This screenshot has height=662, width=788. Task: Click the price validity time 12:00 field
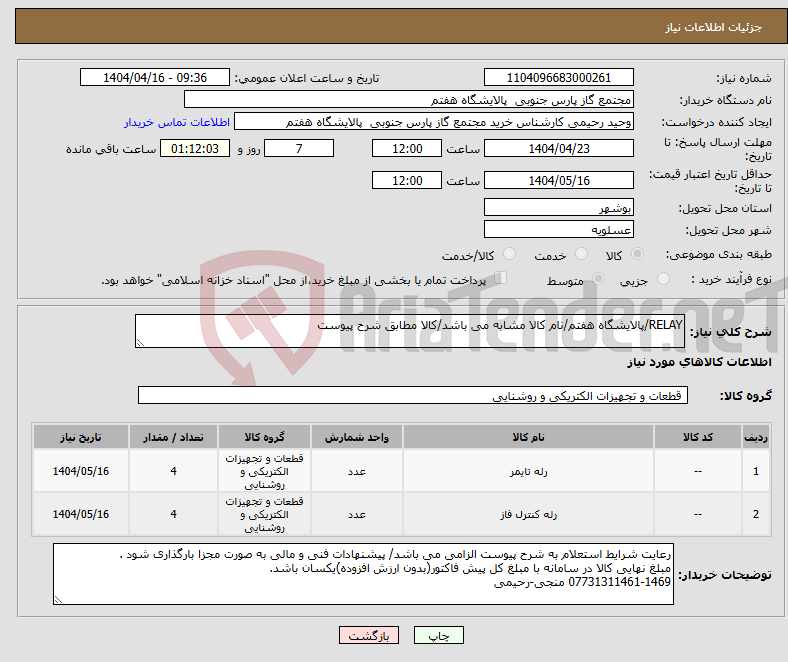click(407, 180)
